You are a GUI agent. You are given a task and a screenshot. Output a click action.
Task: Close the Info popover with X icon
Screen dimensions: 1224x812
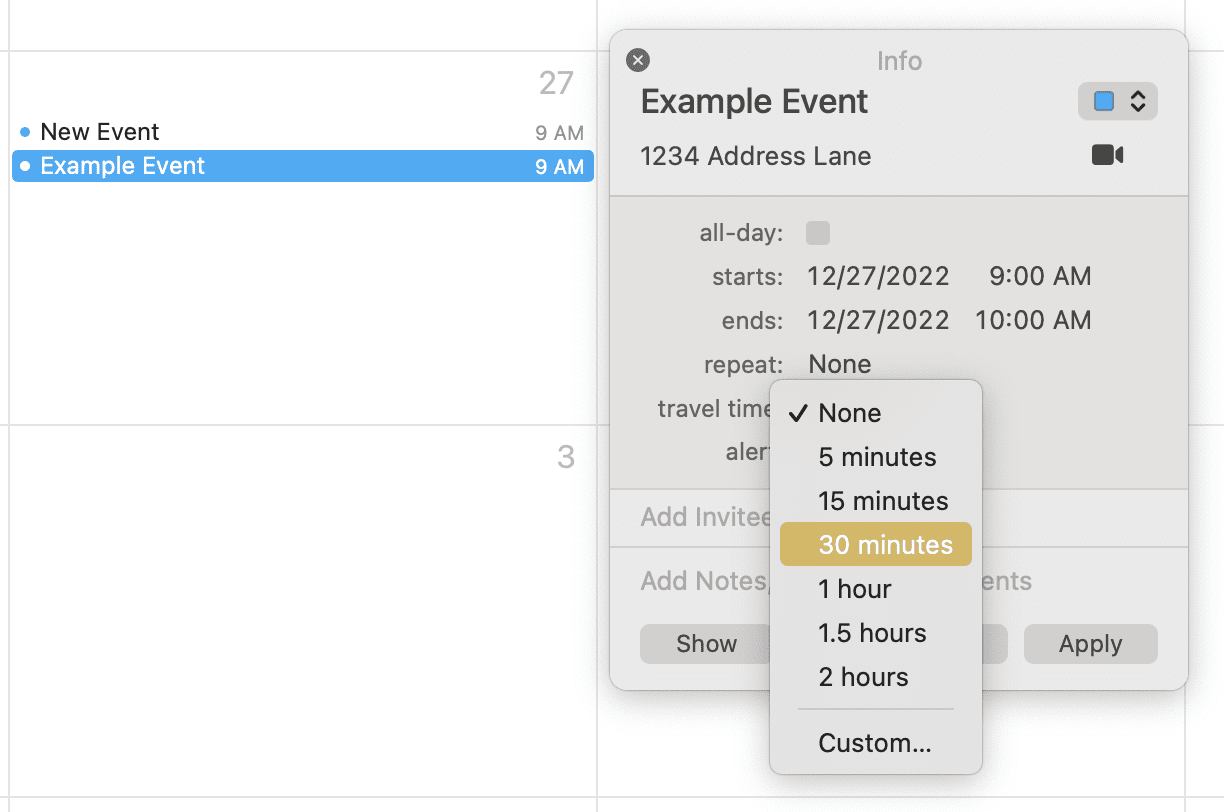click(638, 60)
